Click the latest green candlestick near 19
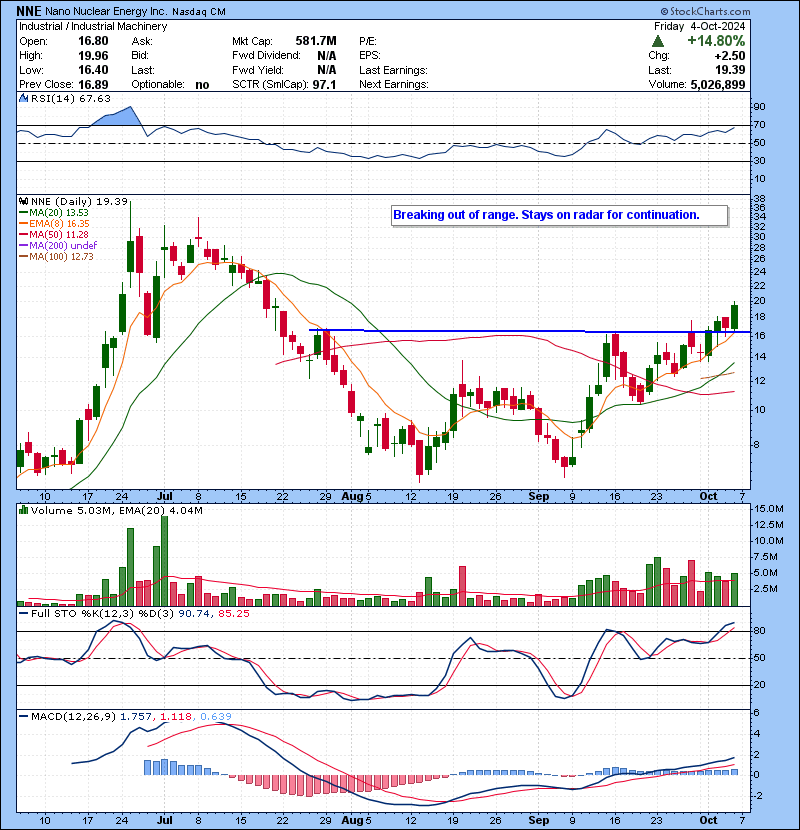Viewport: 800px width, 830px height. pyautogui.click(x=734, y=317)
